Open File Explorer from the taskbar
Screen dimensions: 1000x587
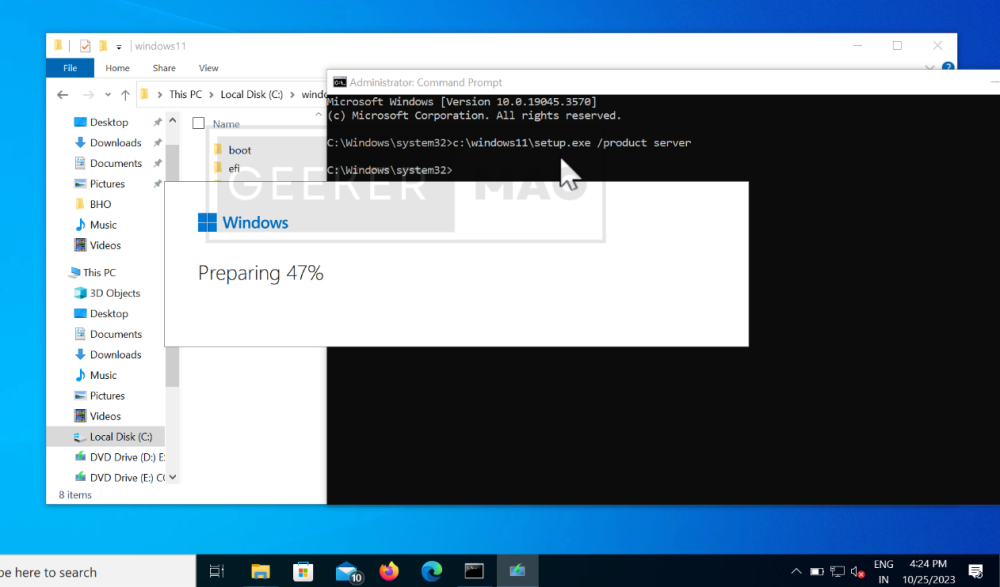(260, 571)
